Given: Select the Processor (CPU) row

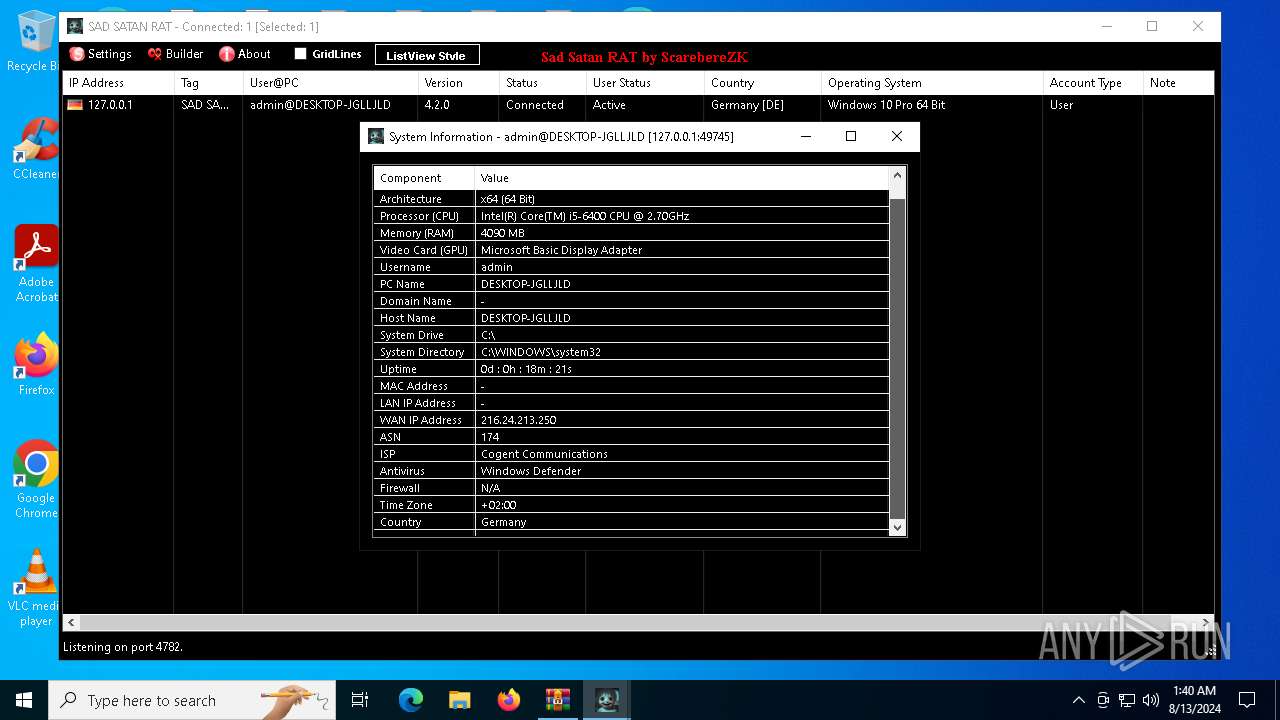Looking at the screenshot, I should point(631,216).
